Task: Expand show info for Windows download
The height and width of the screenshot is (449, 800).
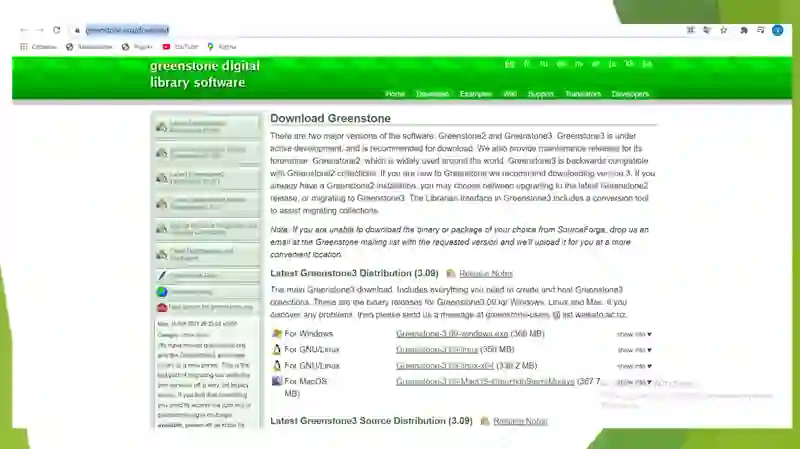Action: [634, 334]
